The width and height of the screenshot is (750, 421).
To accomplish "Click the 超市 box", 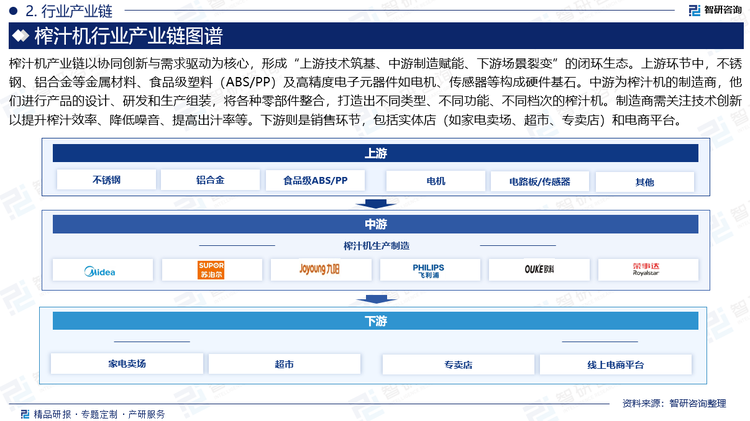I will [284, 364].
